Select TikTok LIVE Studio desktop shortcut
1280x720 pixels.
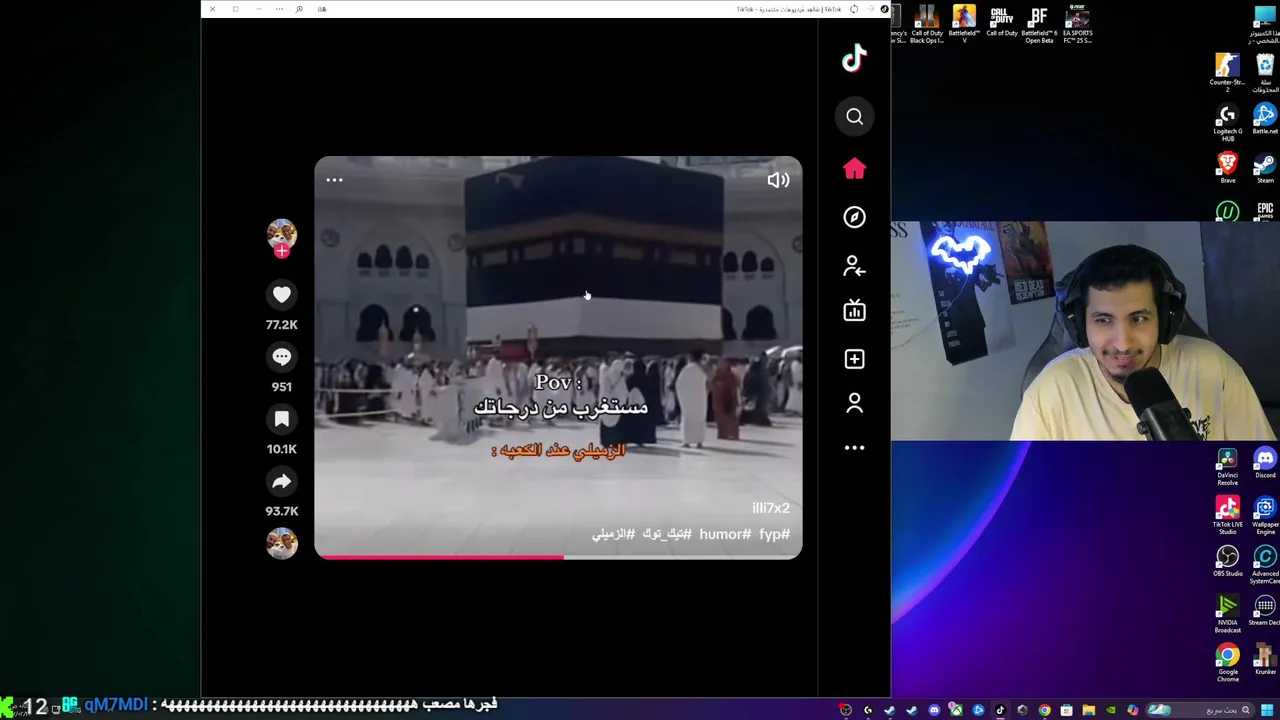[1227, 514]
